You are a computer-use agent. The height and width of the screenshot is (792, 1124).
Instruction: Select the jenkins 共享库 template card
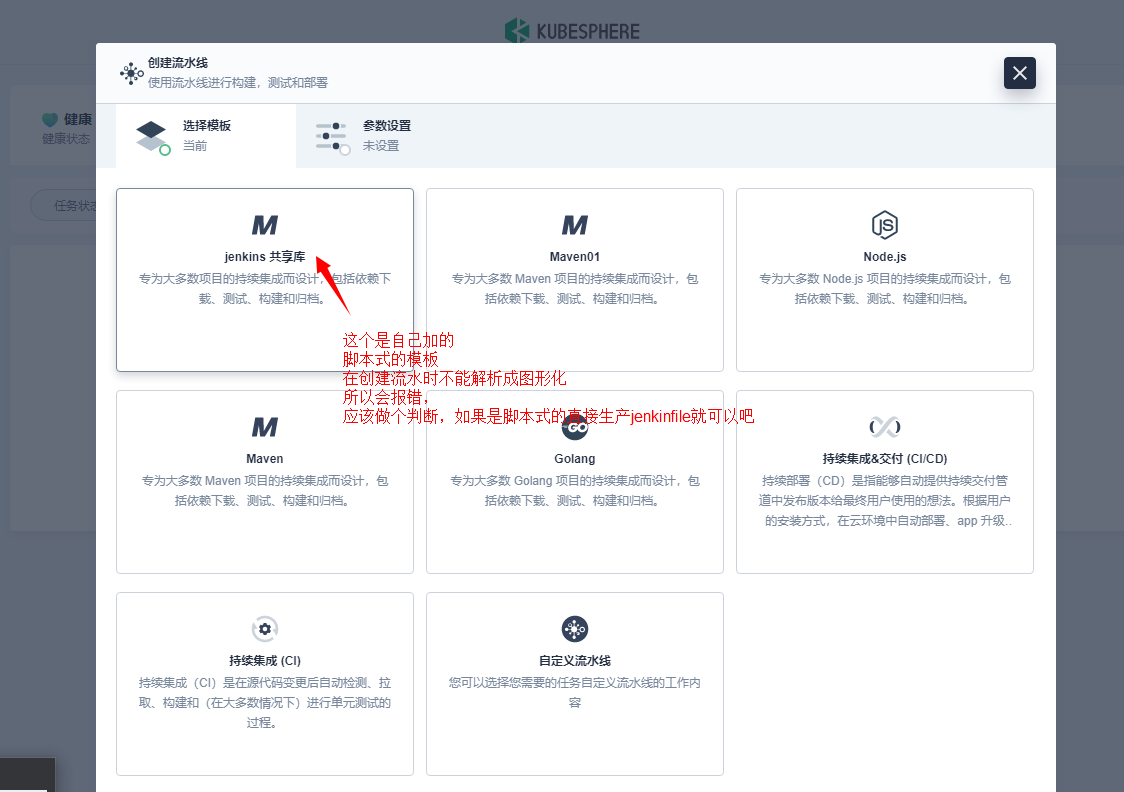click(265, 280)
